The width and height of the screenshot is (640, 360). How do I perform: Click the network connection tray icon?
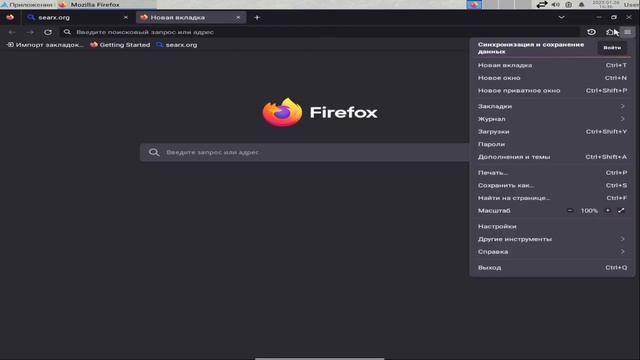click(542, 5)
